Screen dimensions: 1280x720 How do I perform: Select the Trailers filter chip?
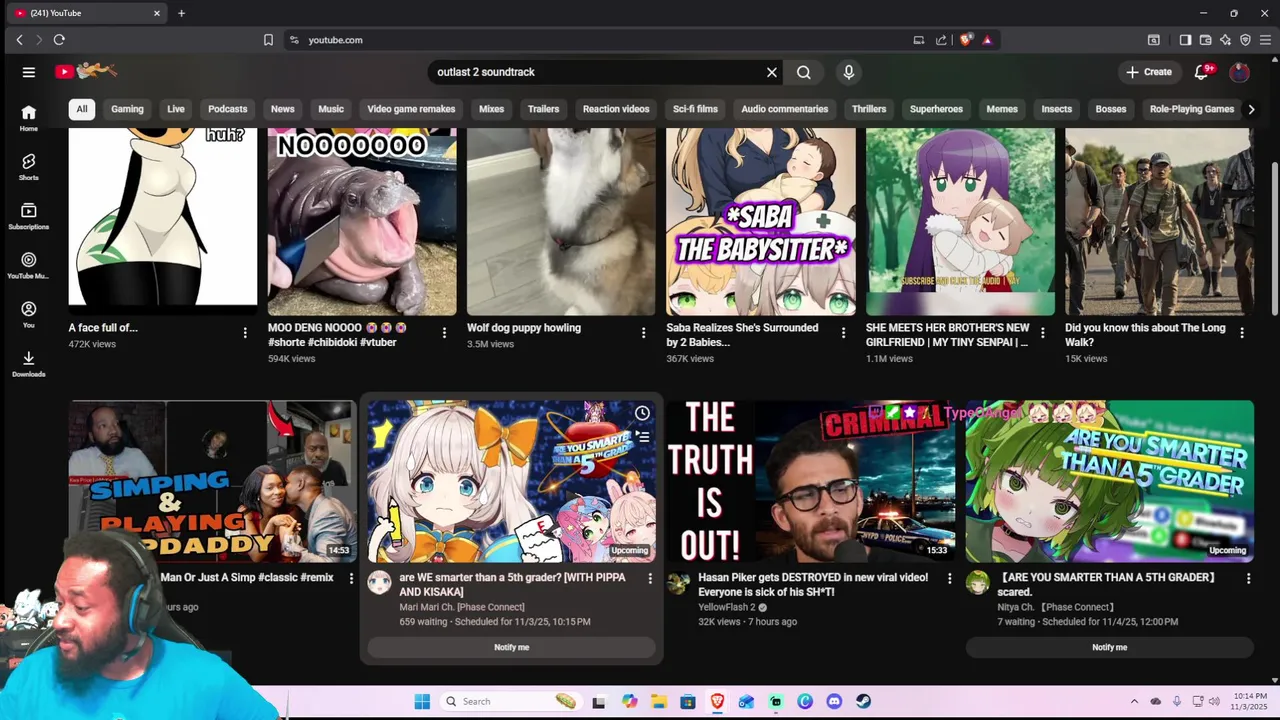[x=543, y=109]
